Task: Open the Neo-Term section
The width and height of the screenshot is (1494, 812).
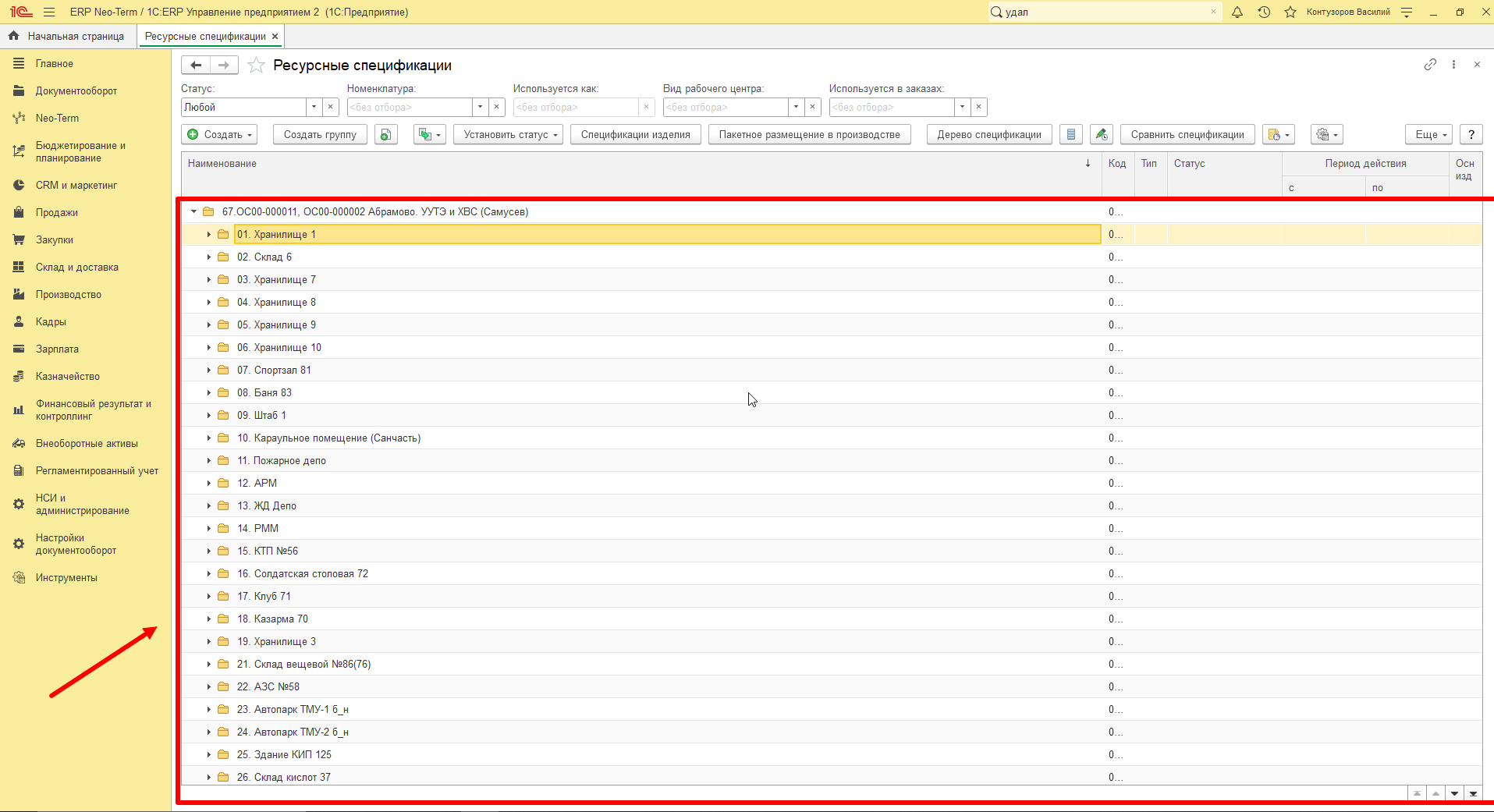Action: [57, 118]
